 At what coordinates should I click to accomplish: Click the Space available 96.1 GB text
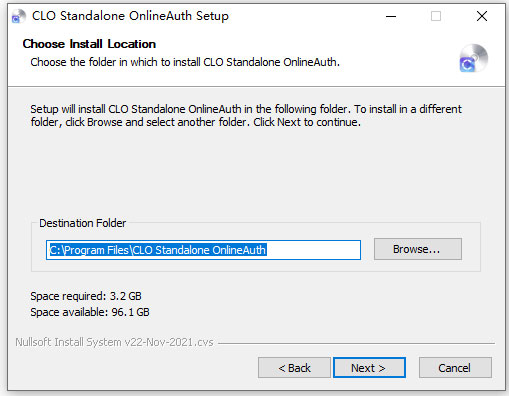90,312
